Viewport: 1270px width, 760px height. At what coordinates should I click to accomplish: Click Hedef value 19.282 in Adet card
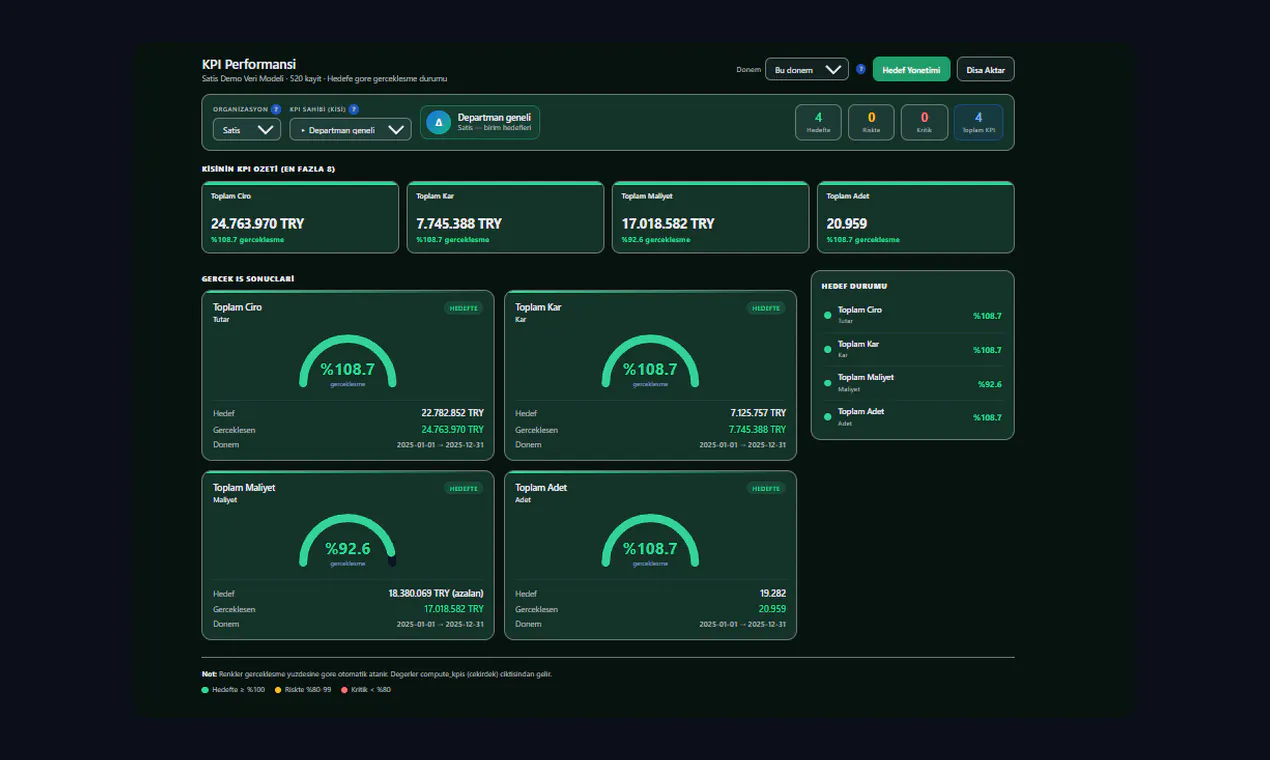(772, 593)
